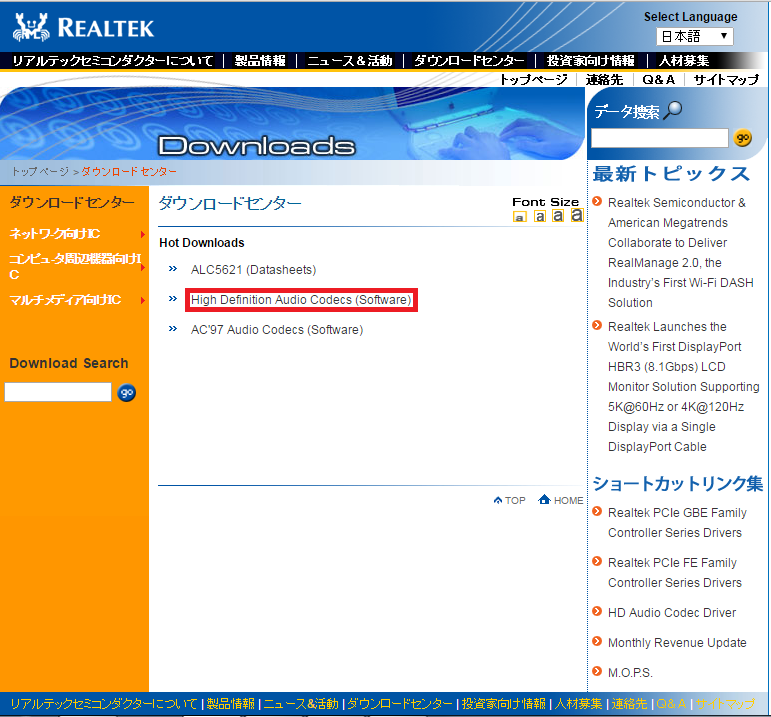Open サイトマップ in secondary nav
Screen dimensions: 771x717
click(x=726, y=80)
